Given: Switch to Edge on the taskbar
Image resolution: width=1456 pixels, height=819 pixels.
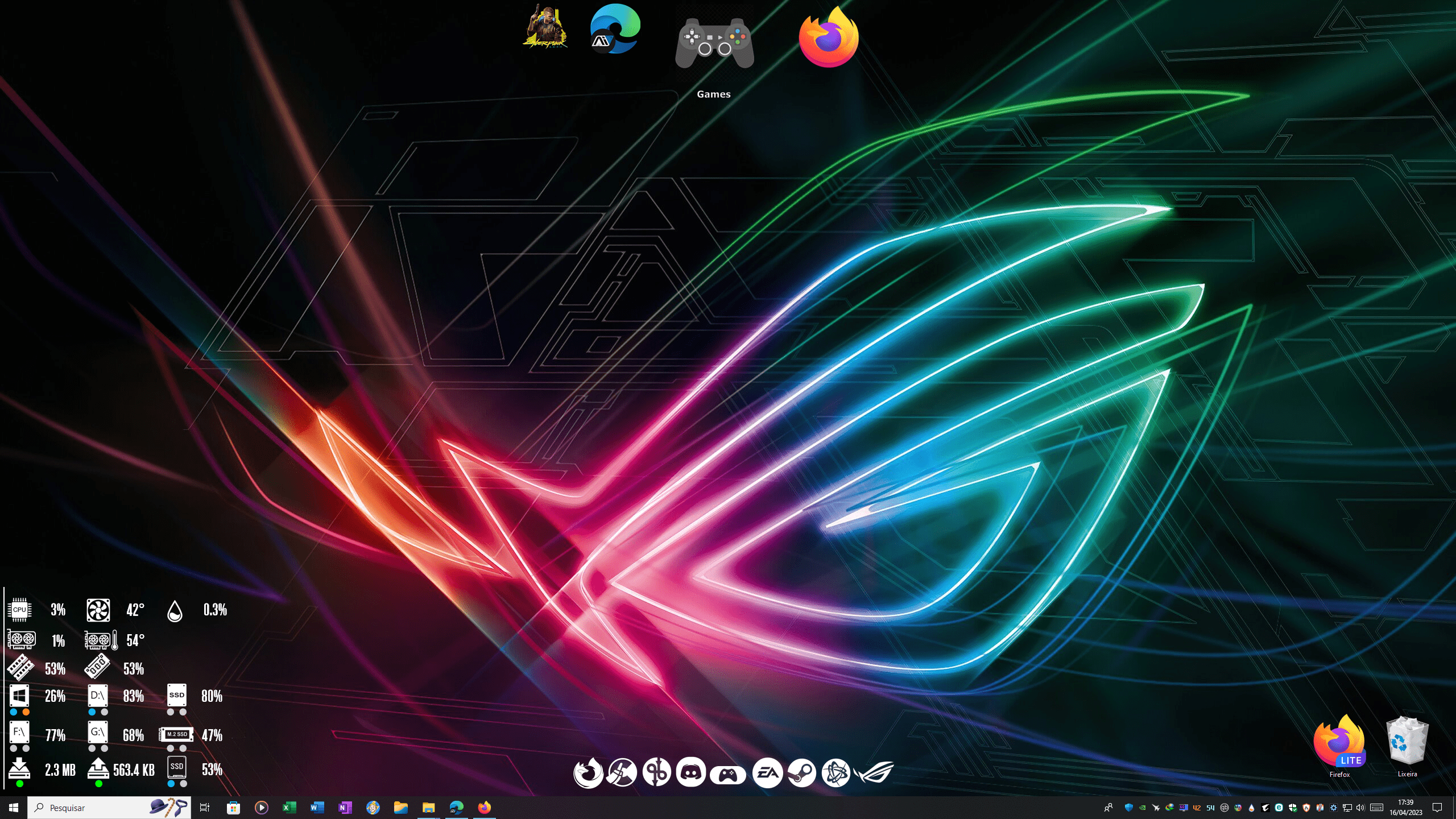Looking at the screenshot, I should click(x=456, y=808).
